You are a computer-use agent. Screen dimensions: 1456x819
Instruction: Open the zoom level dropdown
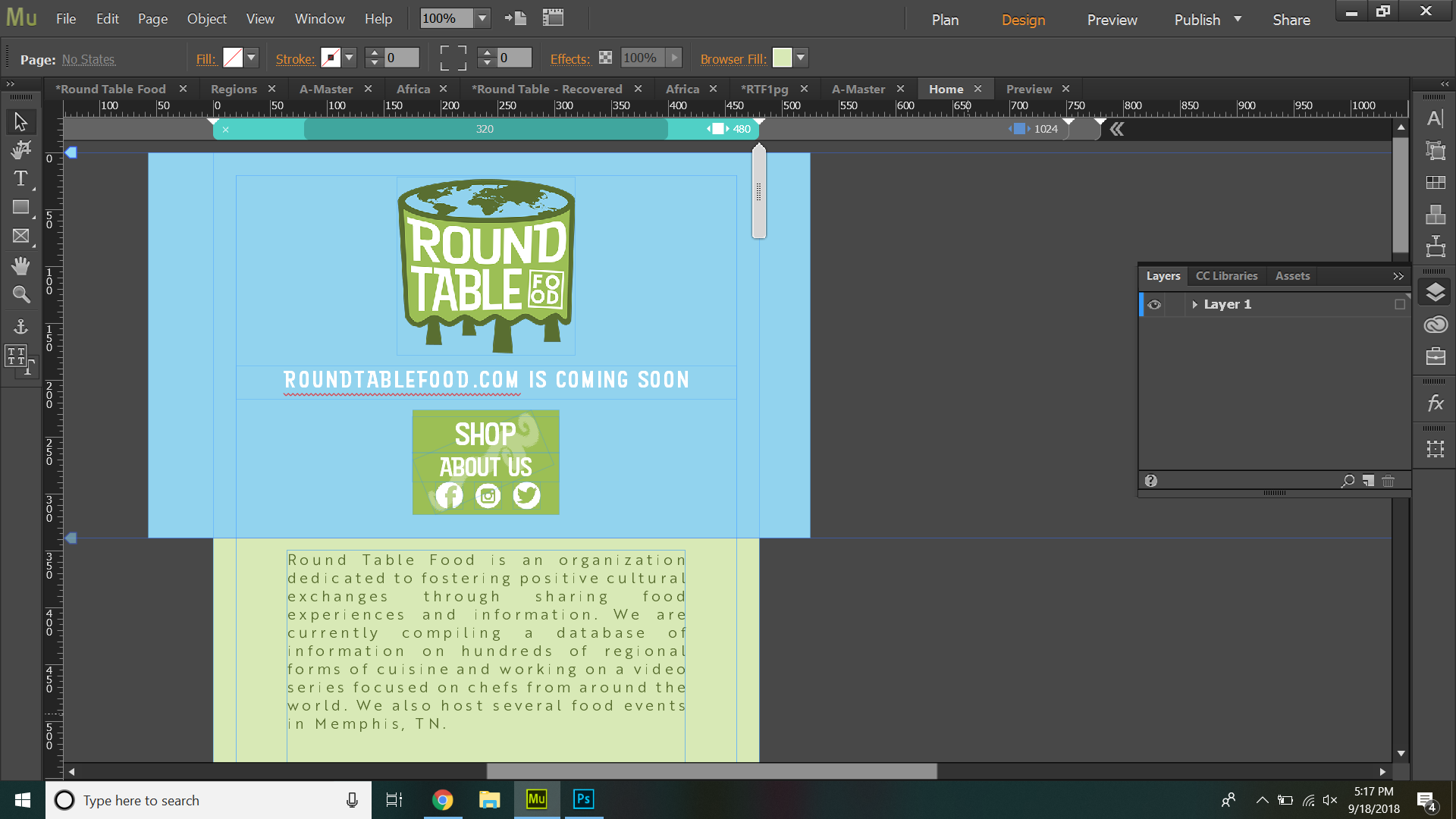pos(482,18)
